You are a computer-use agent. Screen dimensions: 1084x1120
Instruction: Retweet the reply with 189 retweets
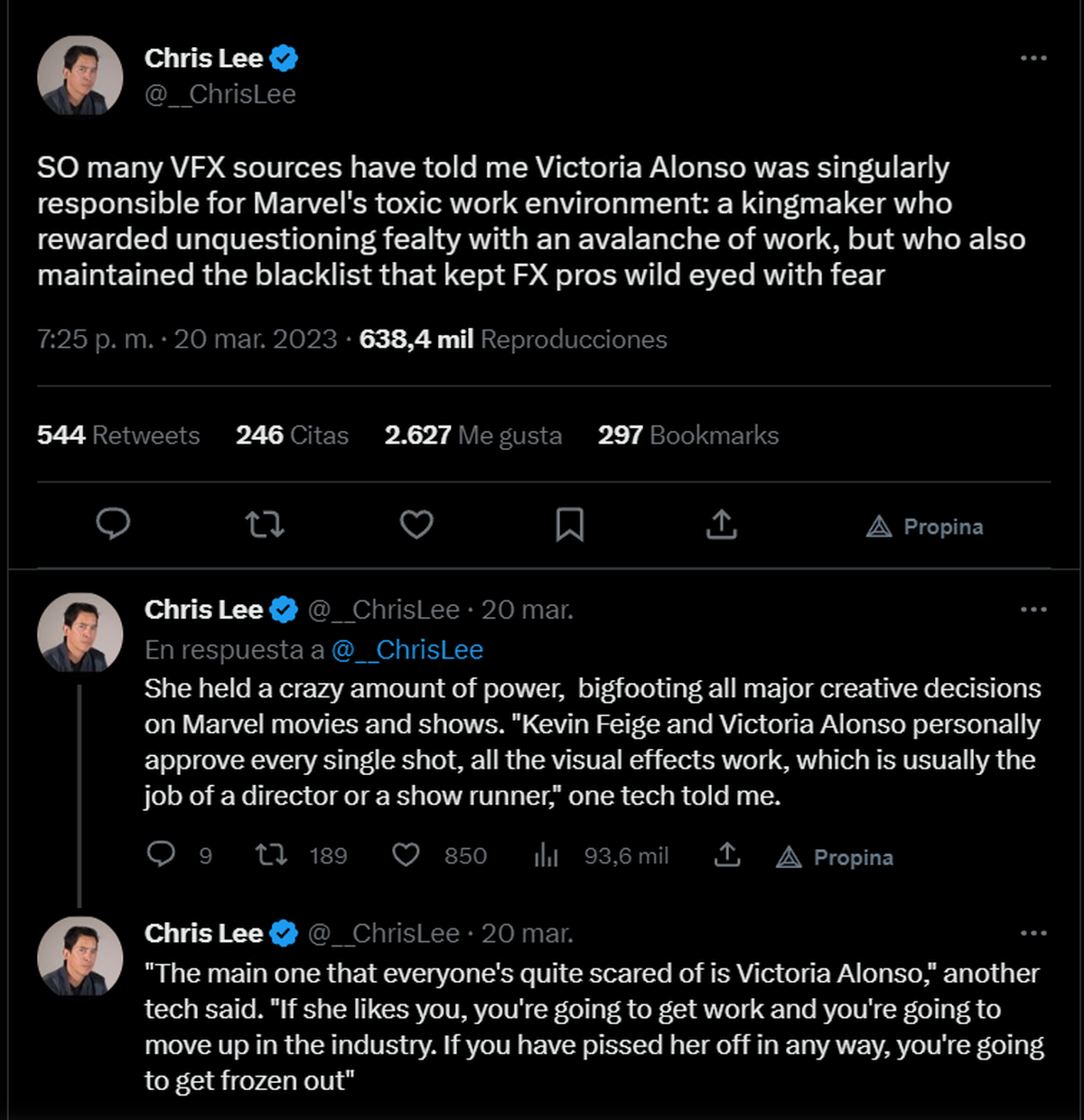pyautogui.click(x=271, y=854)
